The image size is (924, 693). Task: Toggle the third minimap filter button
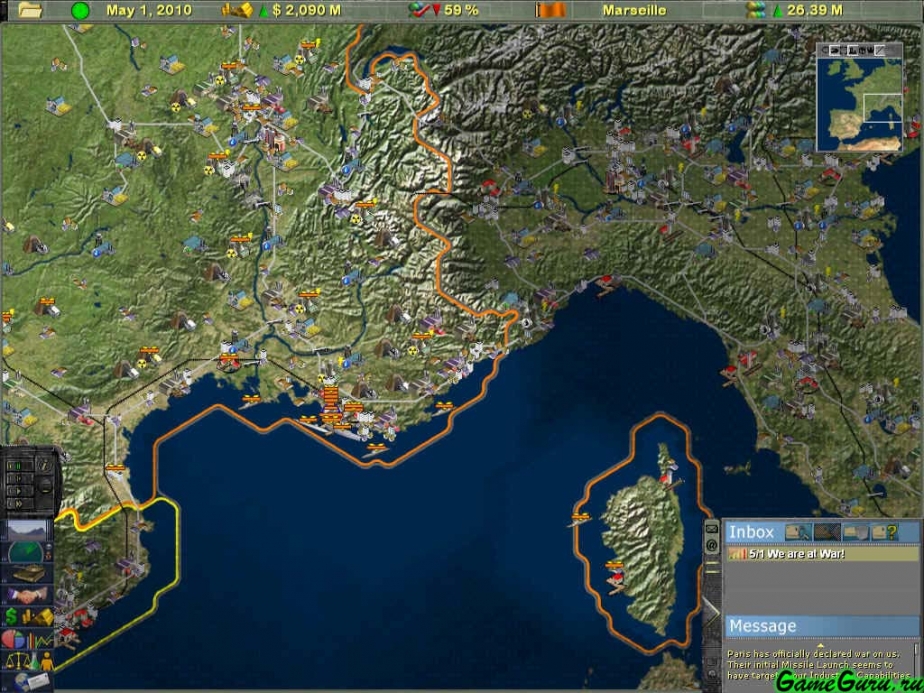tap(843, 50)
